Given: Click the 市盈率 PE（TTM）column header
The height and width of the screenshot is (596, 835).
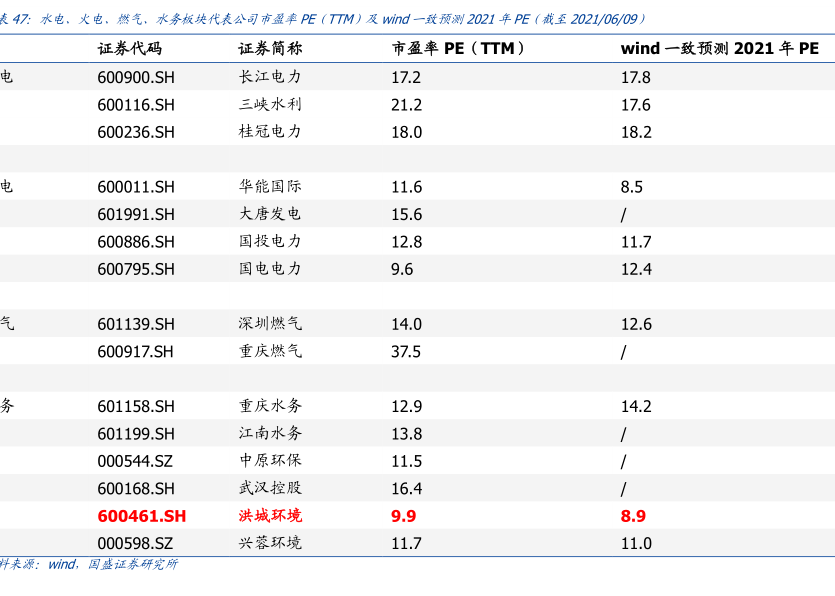Looking at the screenshot, I should 458,49.
